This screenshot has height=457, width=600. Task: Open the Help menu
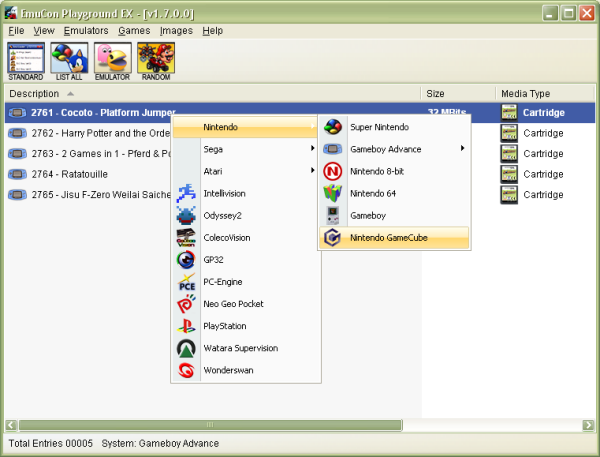213,31
